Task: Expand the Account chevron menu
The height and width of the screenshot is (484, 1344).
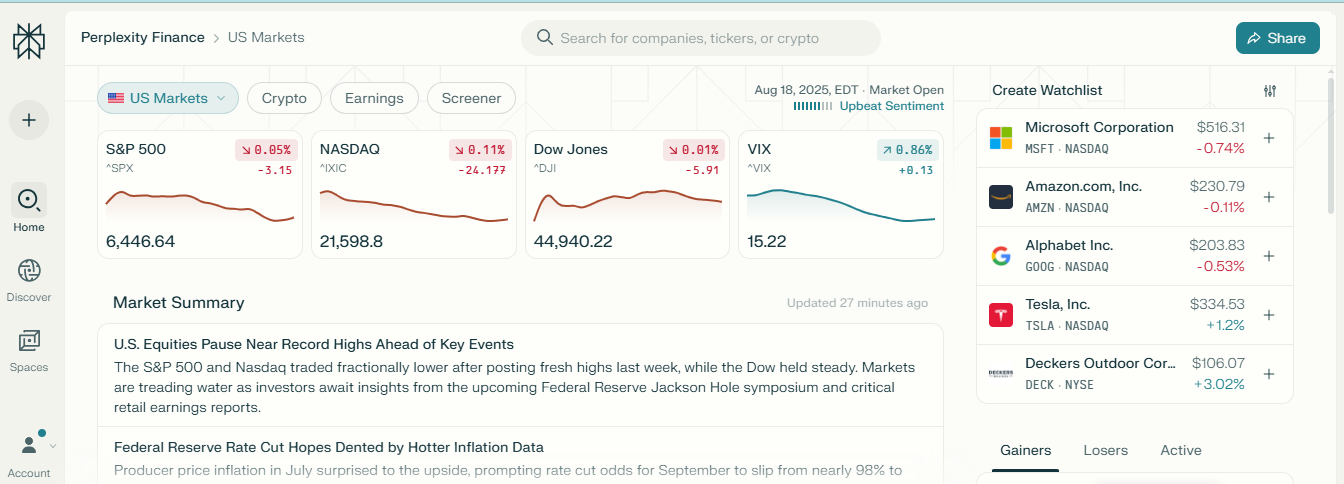Action: (x=53, y=446)
